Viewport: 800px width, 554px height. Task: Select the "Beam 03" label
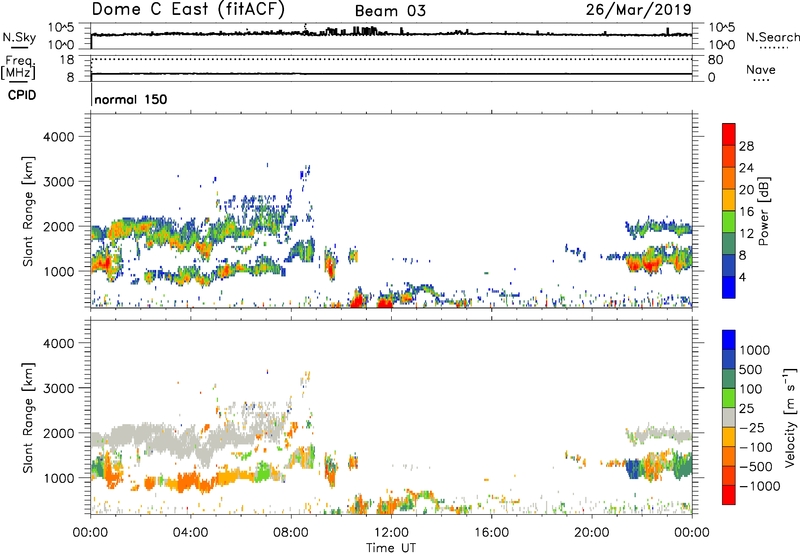click(390, 11)
